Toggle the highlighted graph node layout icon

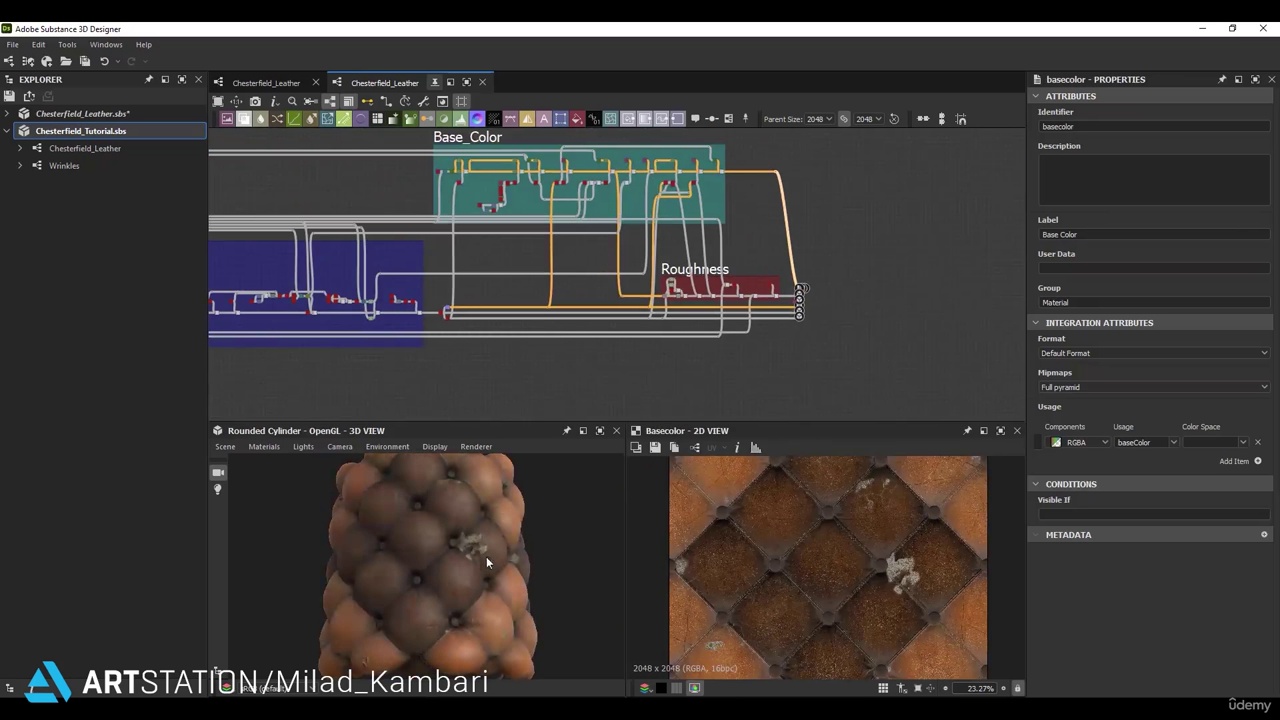tap(330, 101)
